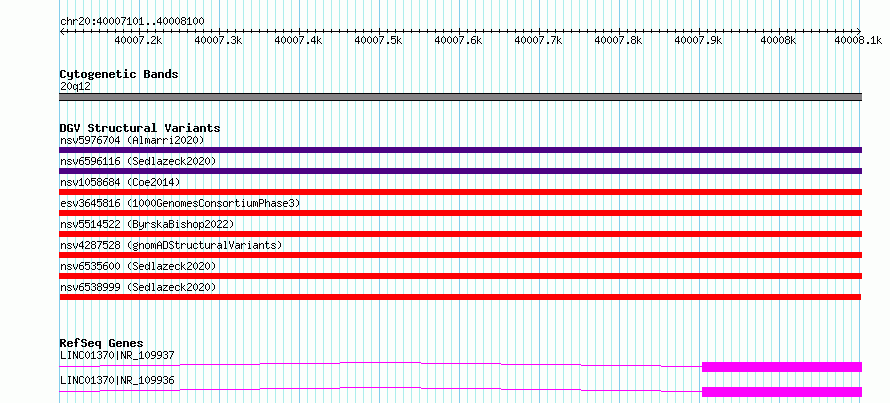
Task: Click the 40007.5k ruler tick label
Action: 379,40
